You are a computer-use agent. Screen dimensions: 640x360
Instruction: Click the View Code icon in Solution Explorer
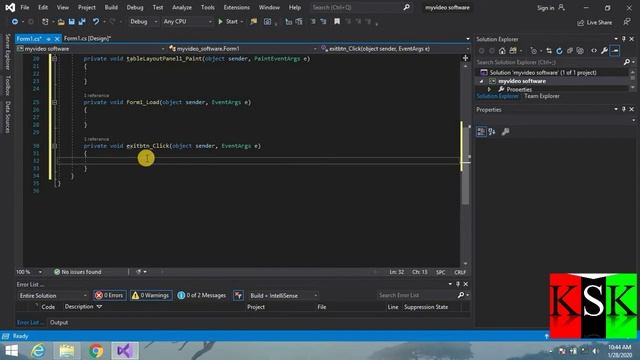click(594, 51)
